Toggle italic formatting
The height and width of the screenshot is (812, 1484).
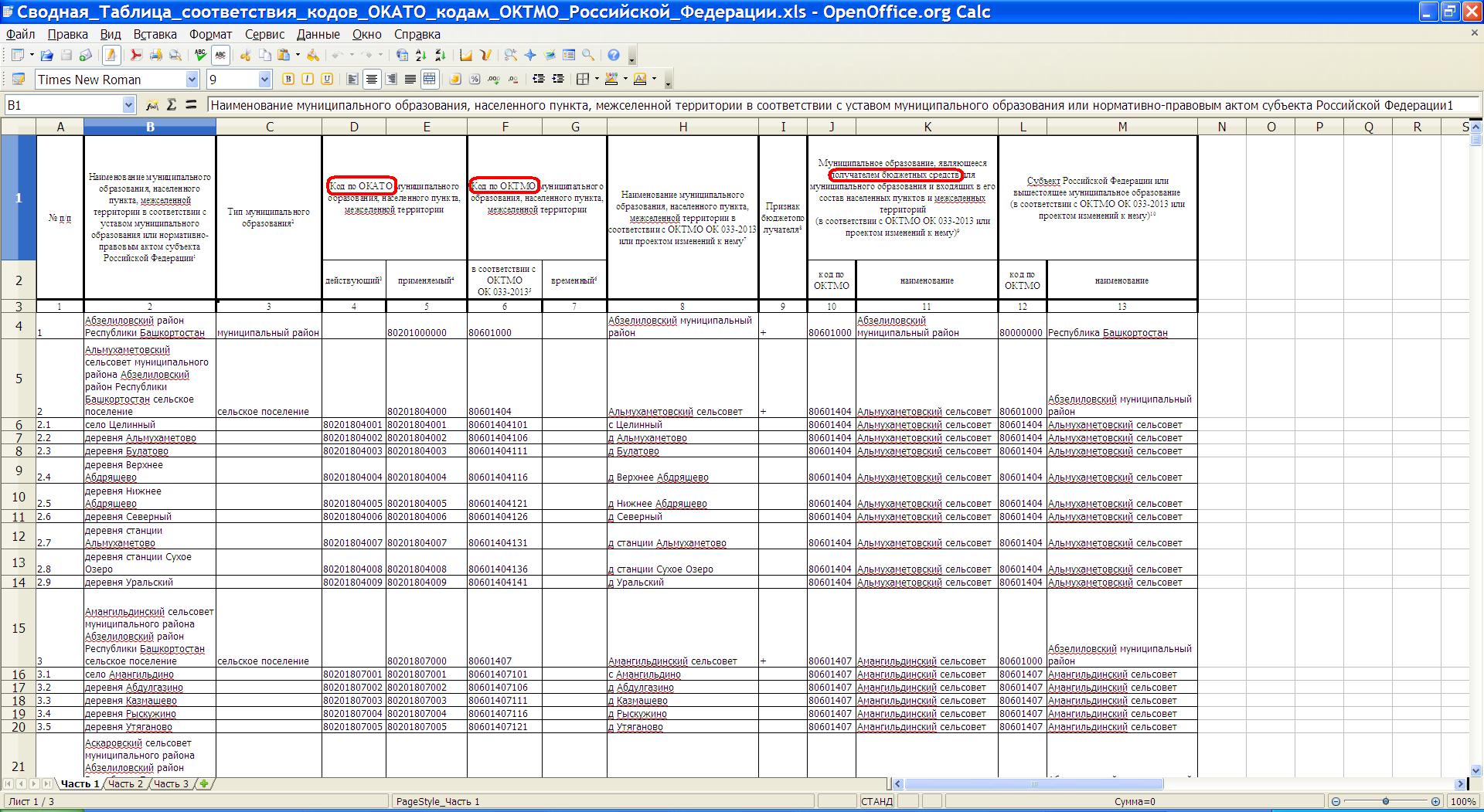pos(308,79)
